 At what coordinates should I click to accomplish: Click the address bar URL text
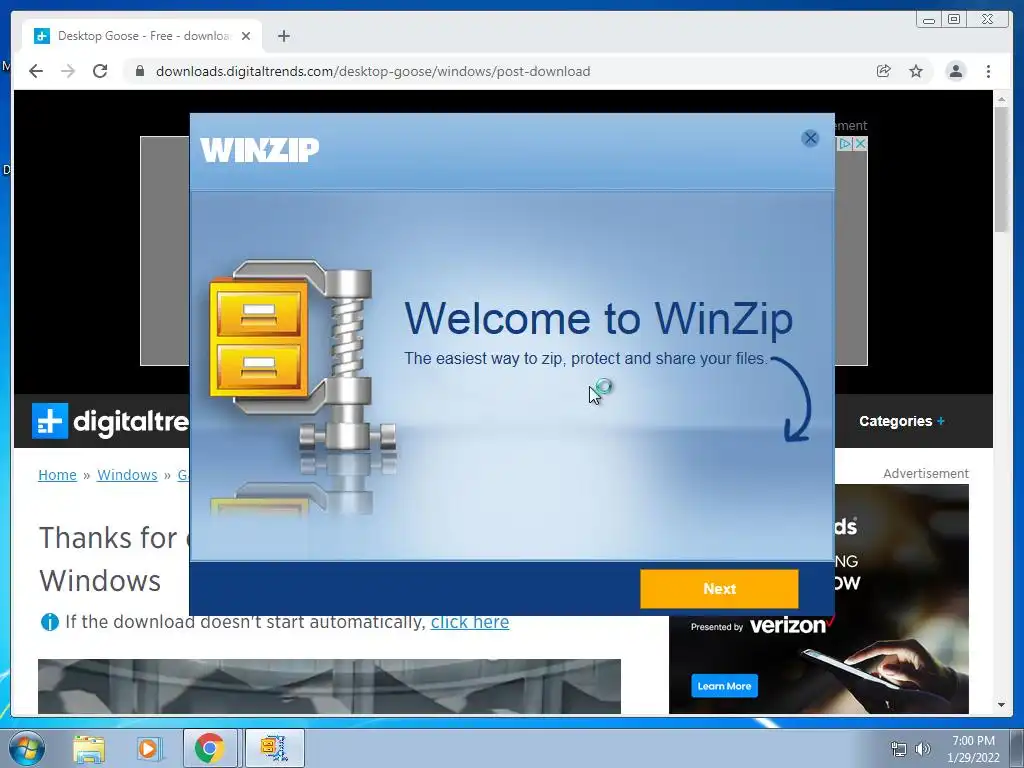point(373,71)
